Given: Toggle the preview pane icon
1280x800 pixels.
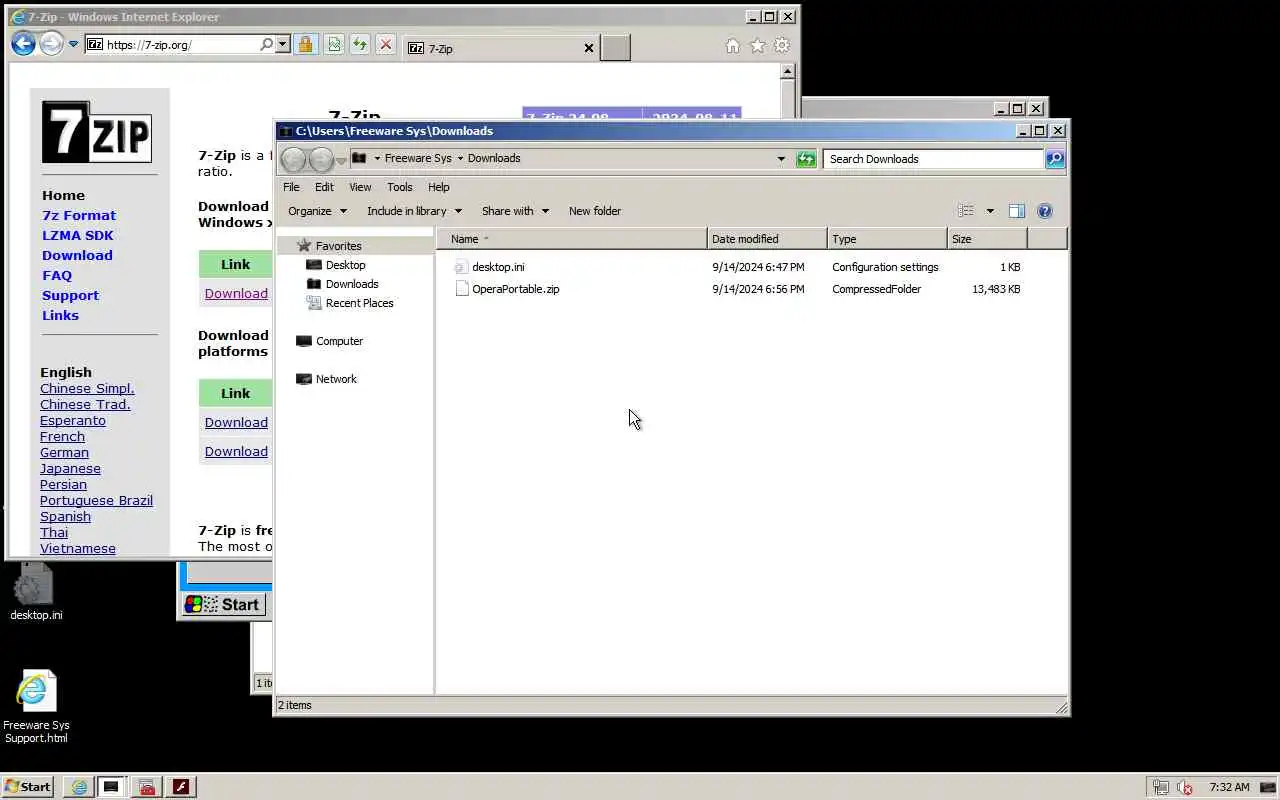Looking at the screenshot, I should (1016, 211).
